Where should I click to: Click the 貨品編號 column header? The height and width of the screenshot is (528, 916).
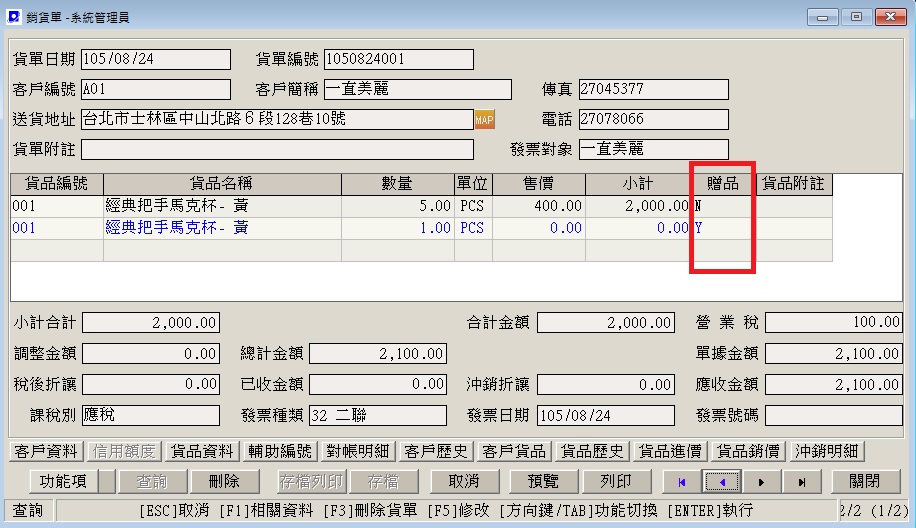(57, 184)
